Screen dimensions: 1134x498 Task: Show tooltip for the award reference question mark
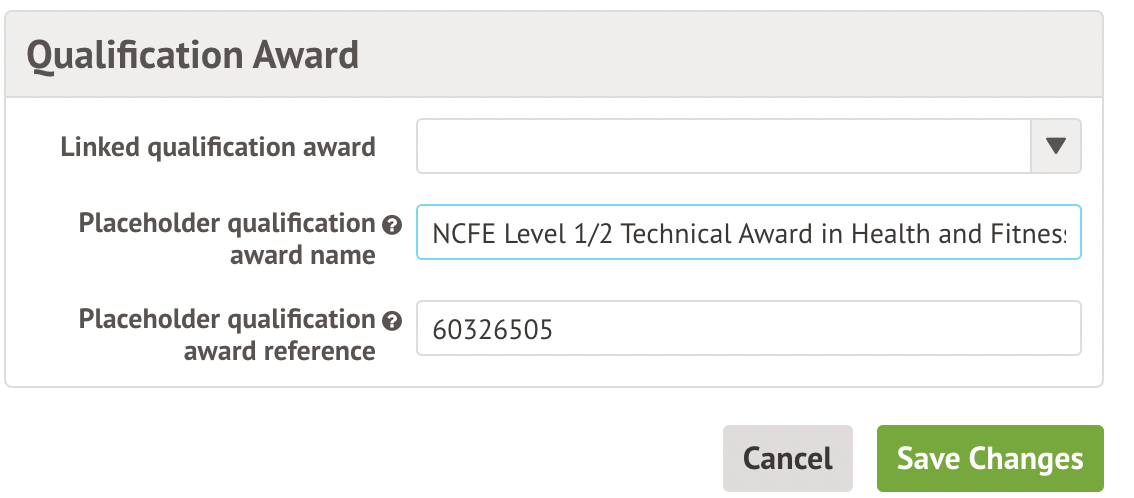(x=392, y=320)
